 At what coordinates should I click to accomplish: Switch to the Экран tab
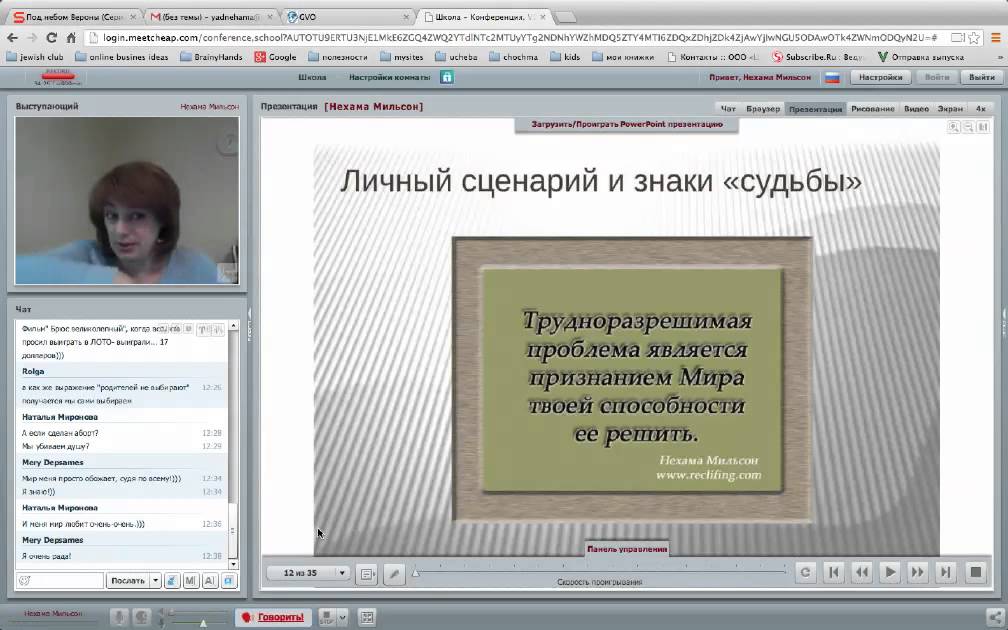click(x=950, y=109)
